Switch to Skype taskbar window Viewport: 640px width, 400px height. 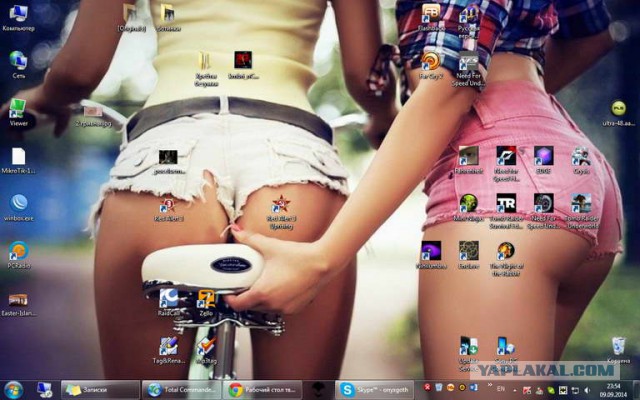[x=374, y=390]
